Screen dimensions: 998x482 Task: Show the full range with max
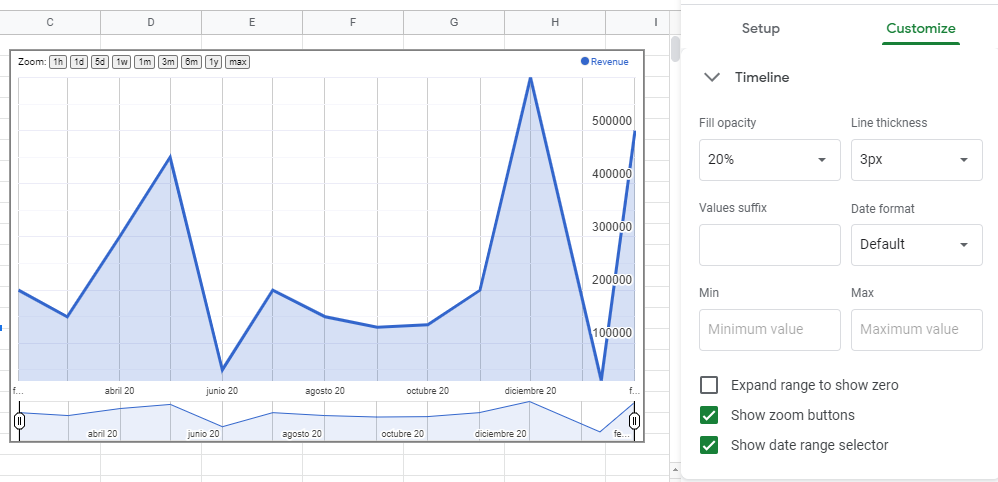pyautogui.click(x=237, y=62)
